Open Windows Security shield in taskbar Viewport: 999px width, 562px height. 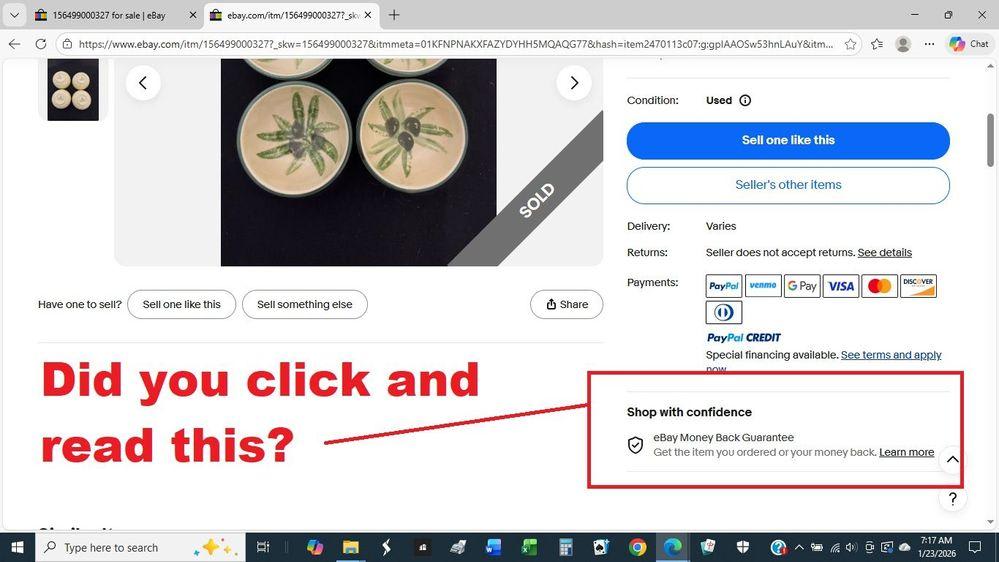pos(743,547)
